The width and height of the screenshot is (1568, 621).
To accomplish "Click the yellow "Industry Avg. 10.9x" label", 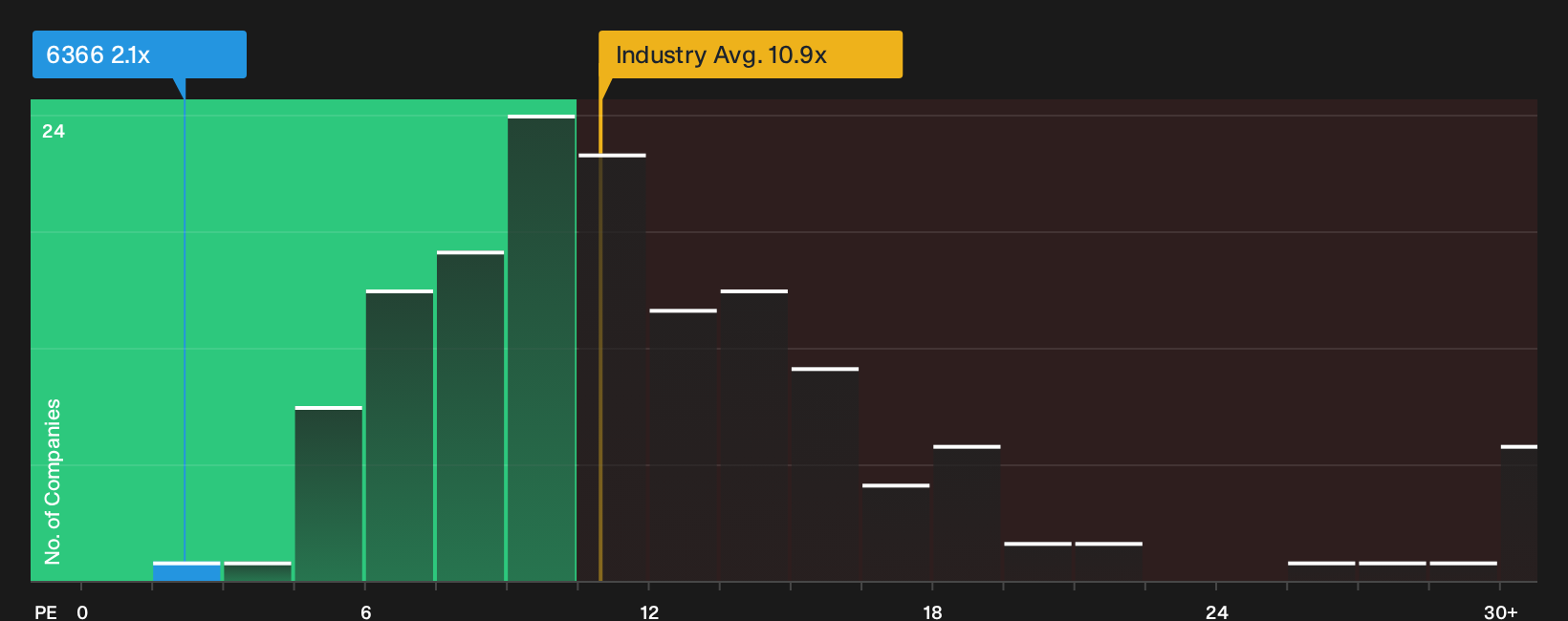I will (x=751, y=54).
